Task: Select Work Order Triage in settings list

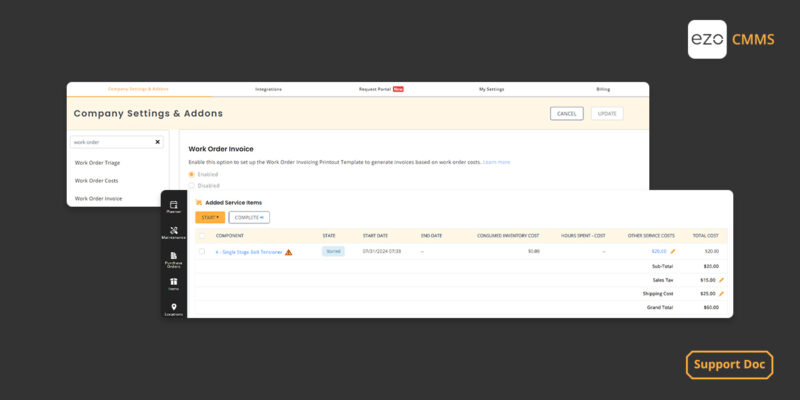Action: (x=97, y=163)
